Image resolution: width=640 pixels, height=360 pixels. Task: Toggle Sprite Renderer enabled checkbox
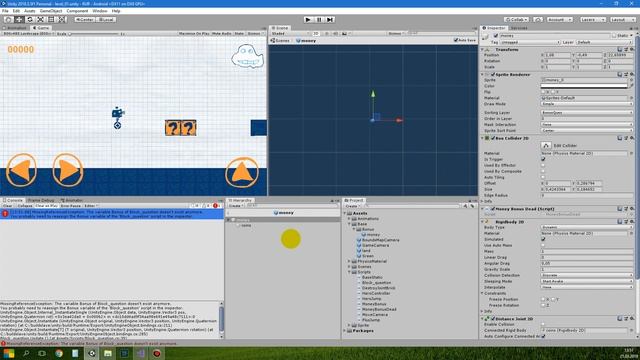(493, 75)
